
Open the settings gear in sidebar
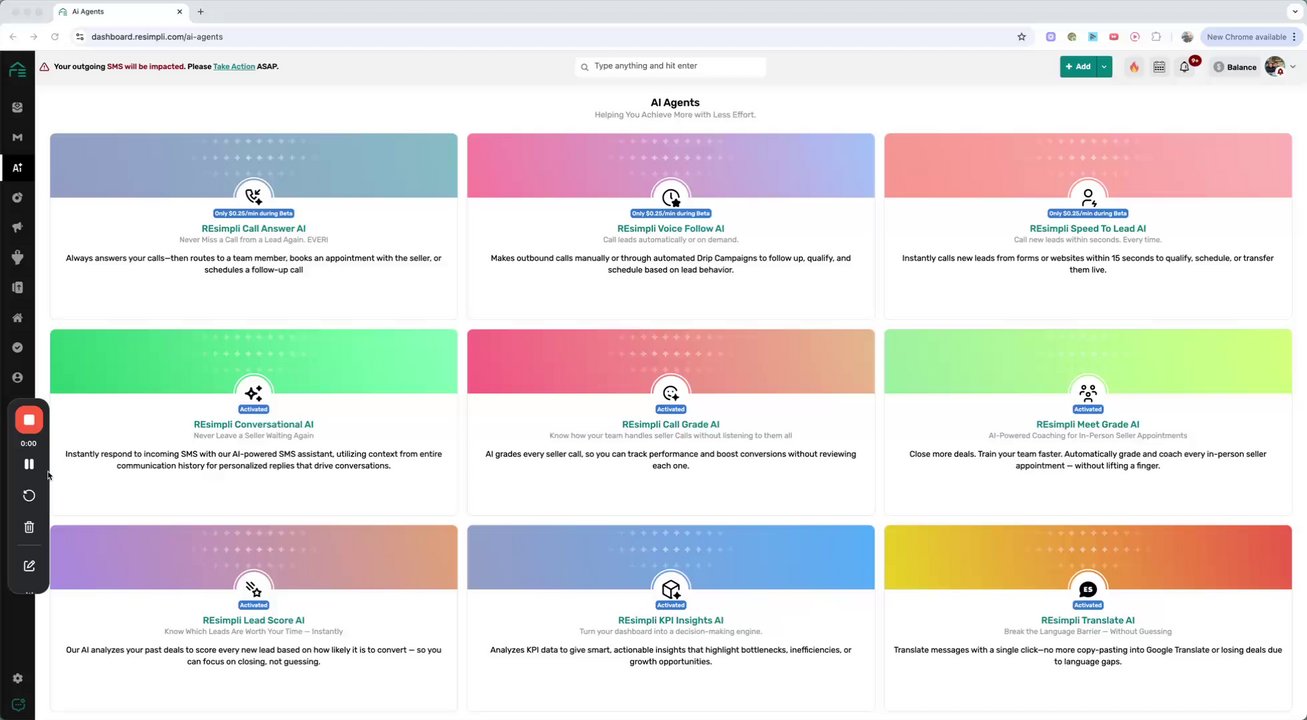pyautogui.click(x=17, y=678)
